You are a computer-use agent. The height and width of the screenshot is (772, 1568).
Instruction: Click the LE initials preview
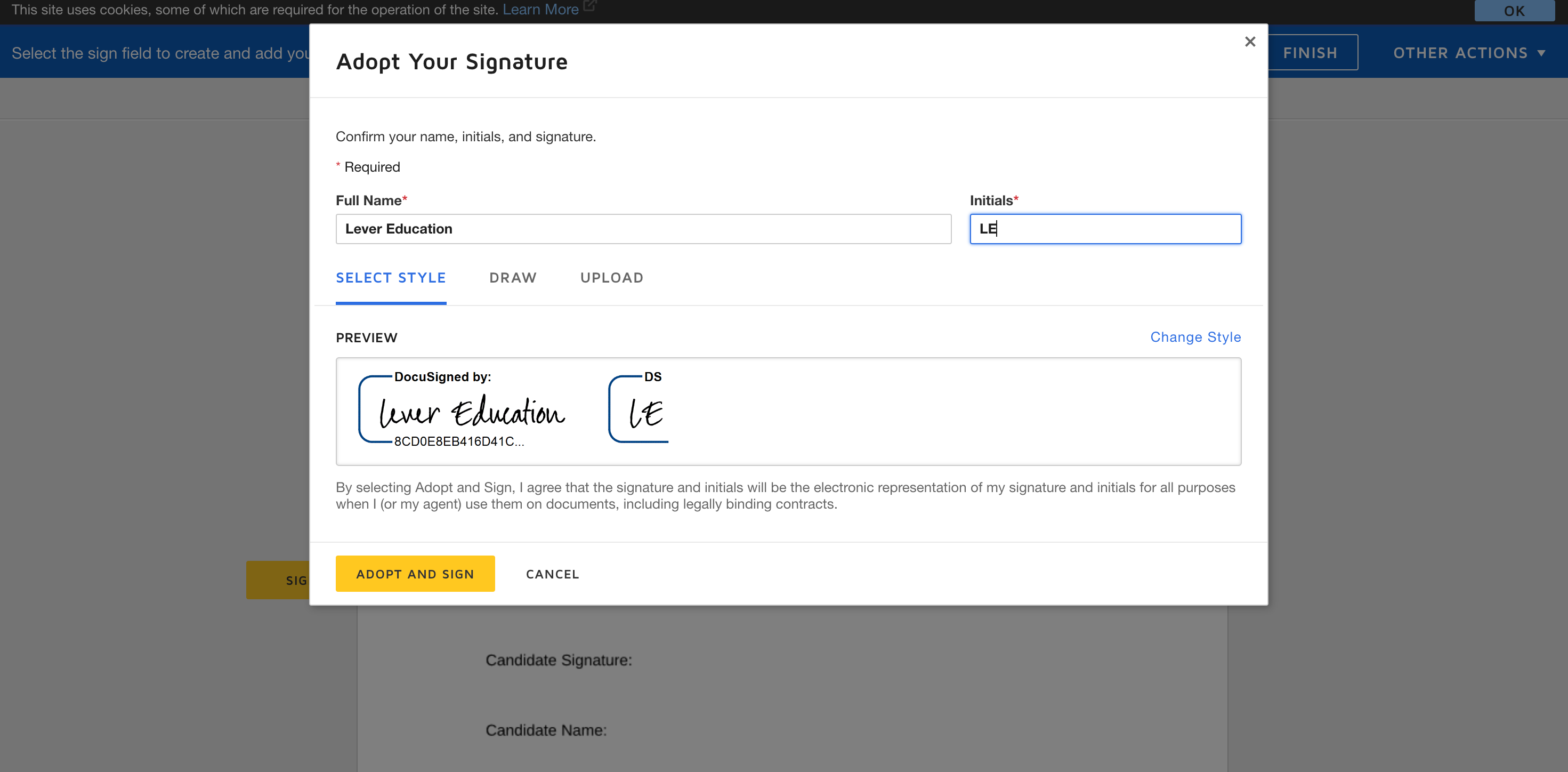pos(638,409)
